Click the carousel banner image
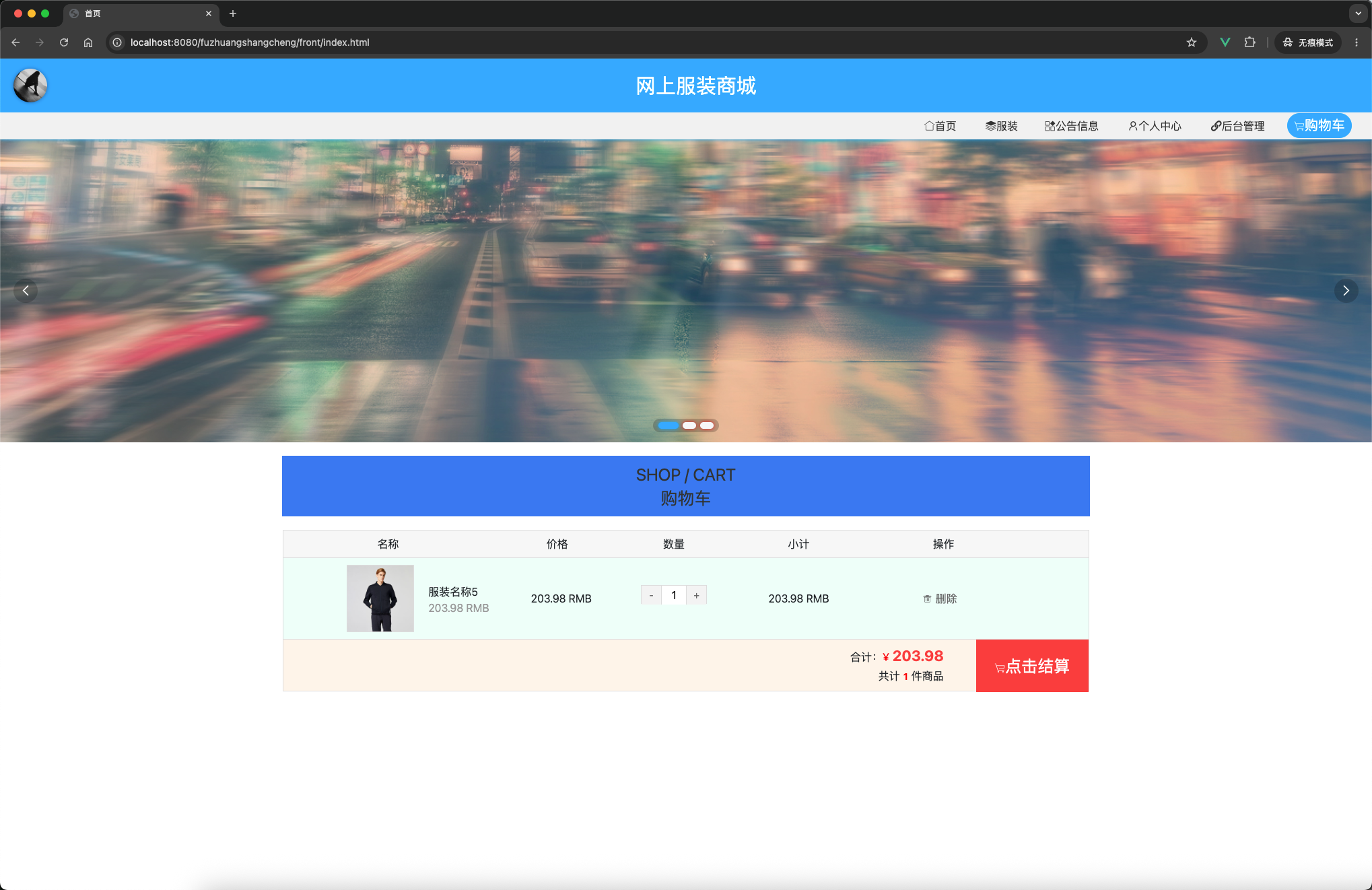Screen dimensions: 1372x890 coord(686,291)
